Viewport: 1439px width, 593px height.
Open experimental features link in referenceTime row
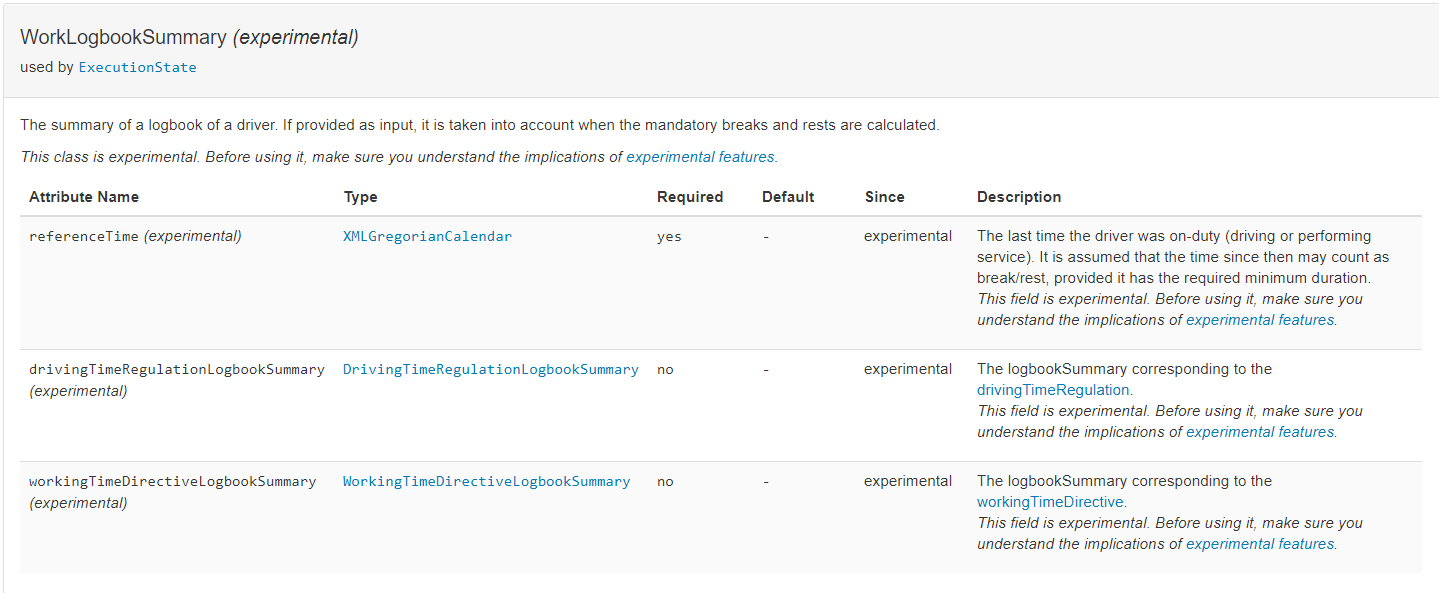click(1260, 320)
